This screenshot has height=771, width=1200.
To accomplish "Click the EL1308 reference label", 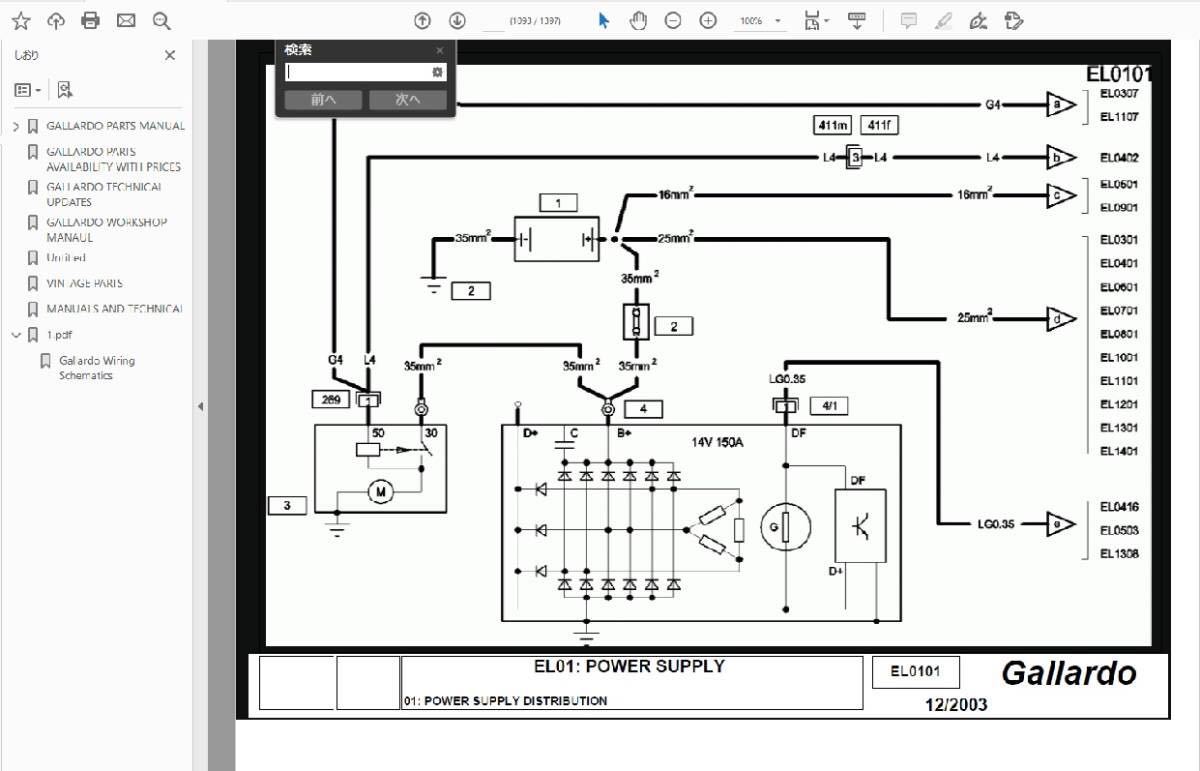I will pyautogui.click(x=1119, y=554).
